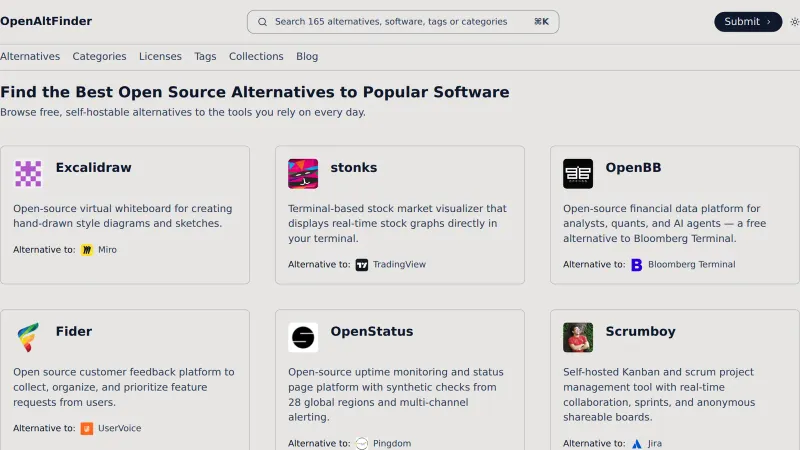Open the Tags navigation item

[205, 57]
